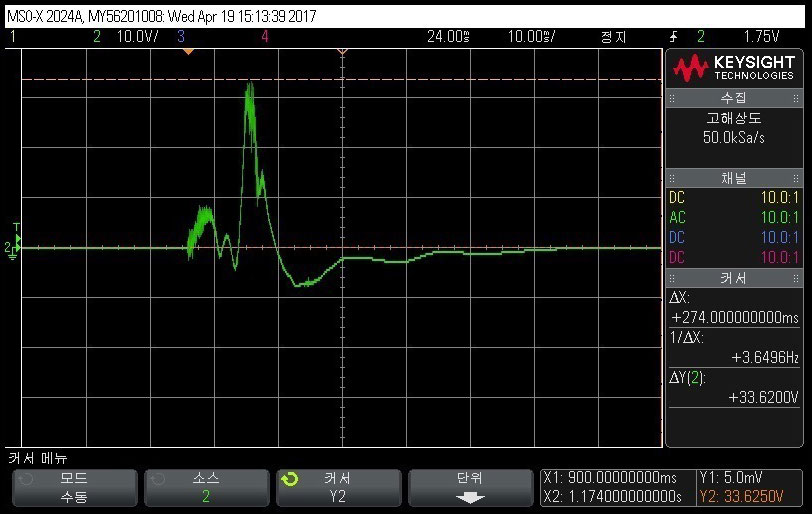Click the time reference marker at top center
The height and width of the screenshot is (514, 812).
pyautogui.click(x=342, y=50)
